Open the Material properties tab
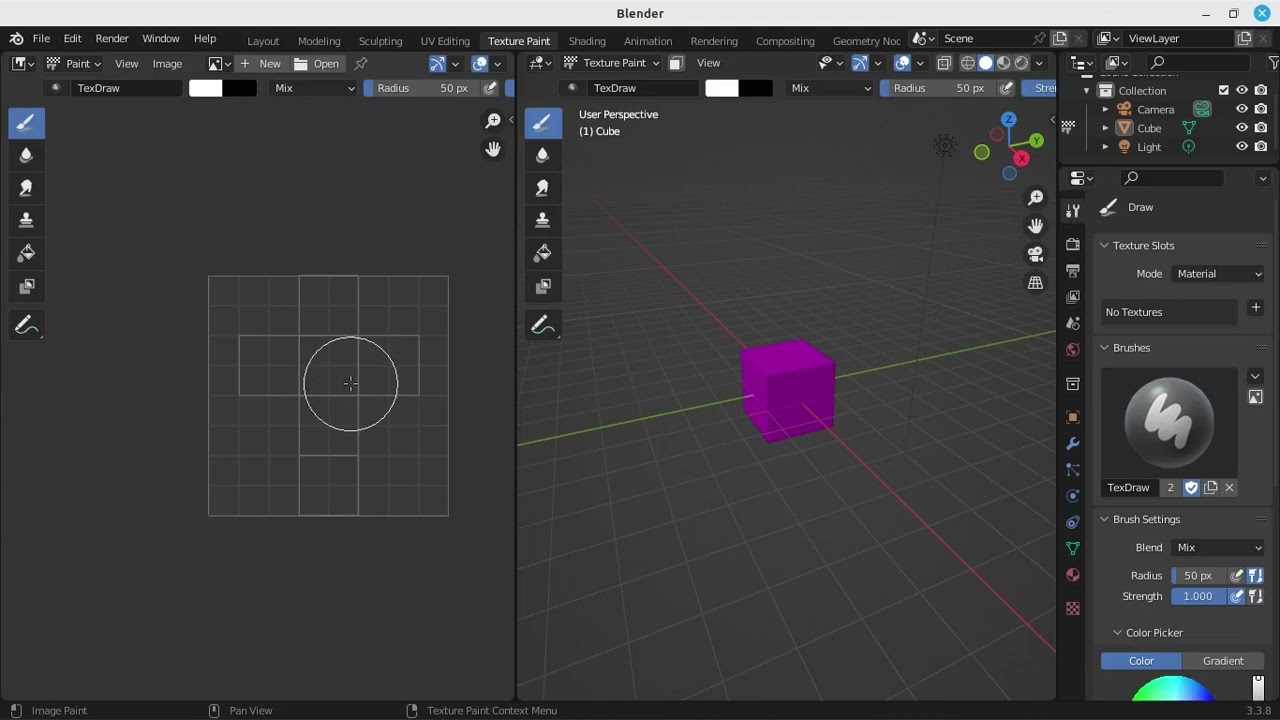This screenshot has width=1280, height=720. pyautogui.click(x=1073, y=575)
